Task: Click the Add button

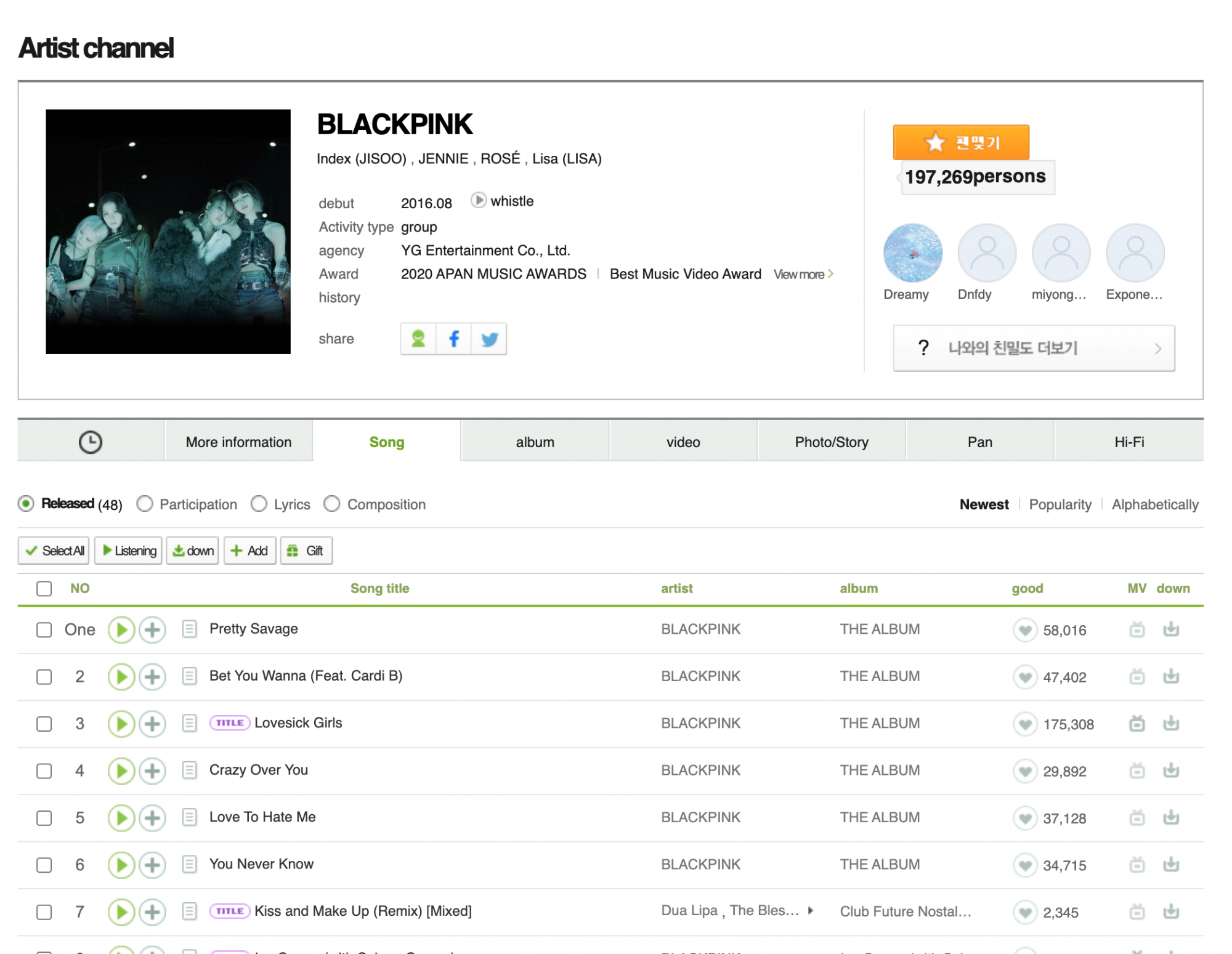Action: point(249,551)
